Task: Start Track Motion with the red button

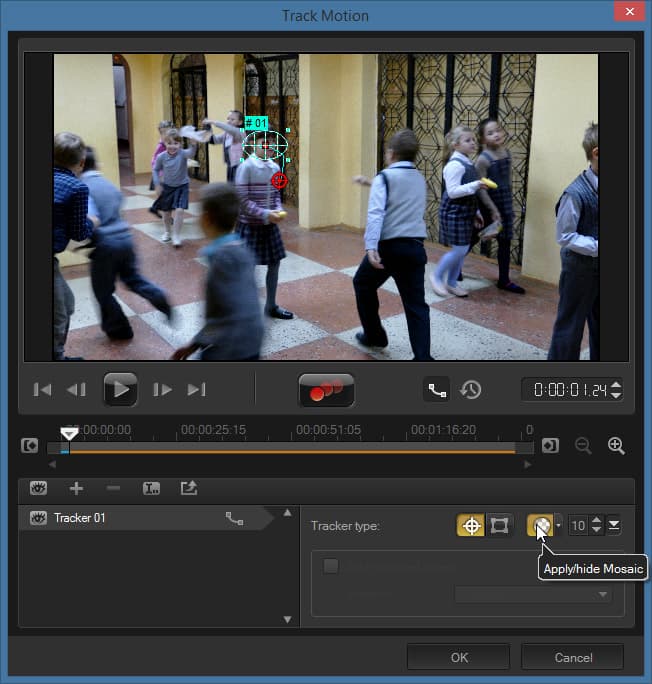Action: 326,390
